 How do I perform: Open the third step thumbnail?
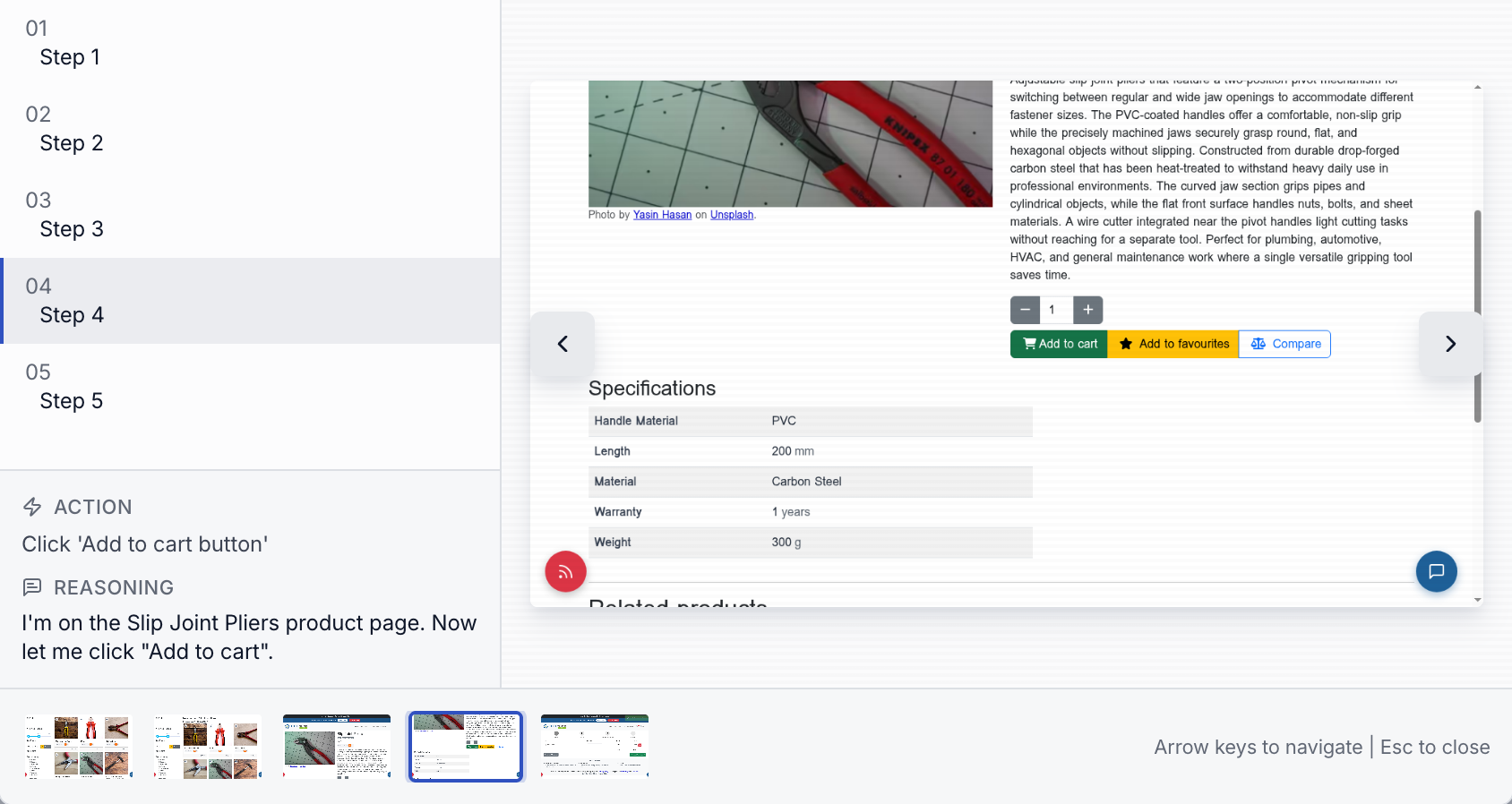click(337, 747)
